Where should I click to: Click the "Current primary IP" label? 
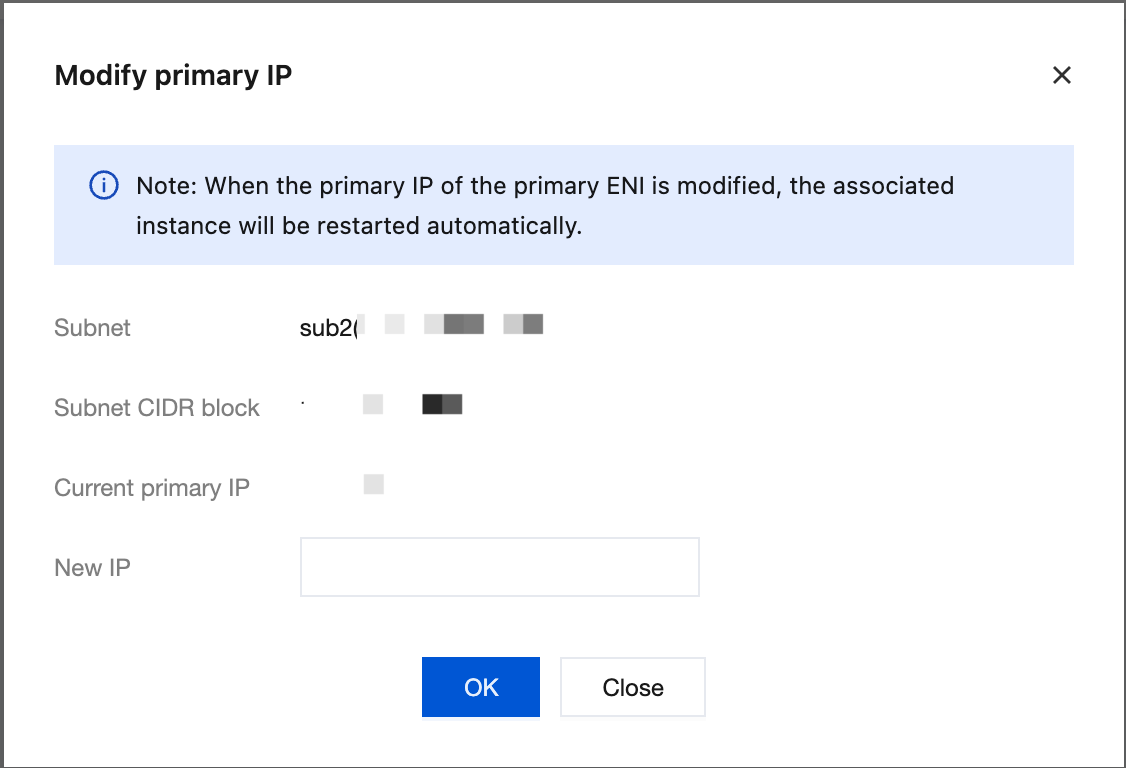pyautogui.click(x=152, y=488)
